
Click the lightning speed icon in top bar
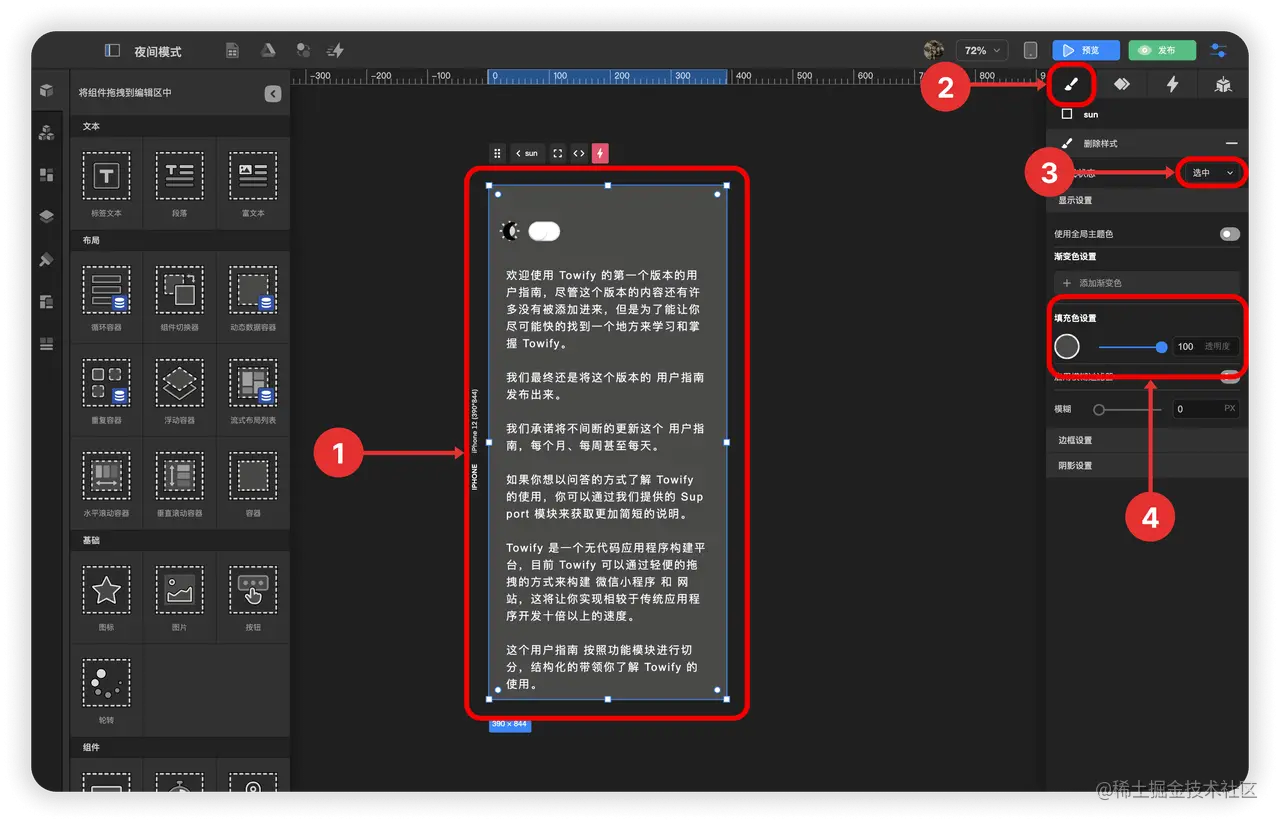coord(336,50)
